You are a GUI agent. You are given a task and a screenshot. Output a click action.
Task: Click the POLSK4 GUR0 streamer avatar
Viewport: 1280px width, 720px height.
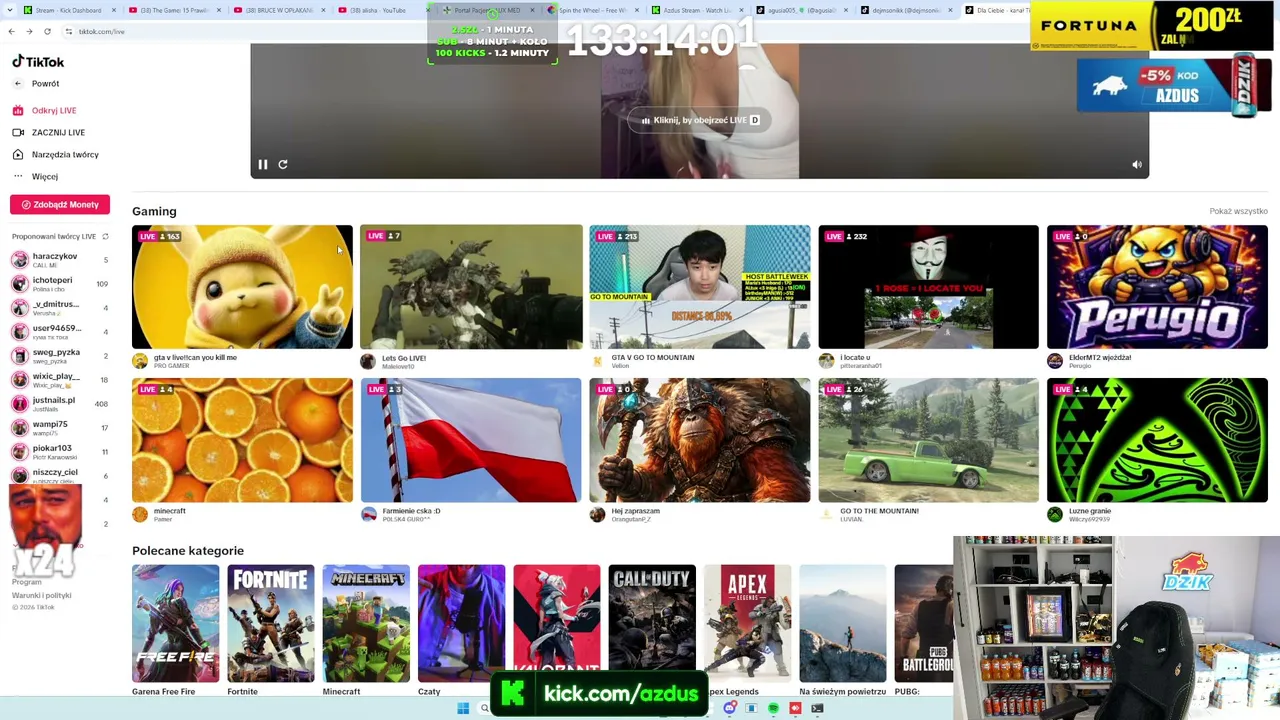tap(368, 515)
